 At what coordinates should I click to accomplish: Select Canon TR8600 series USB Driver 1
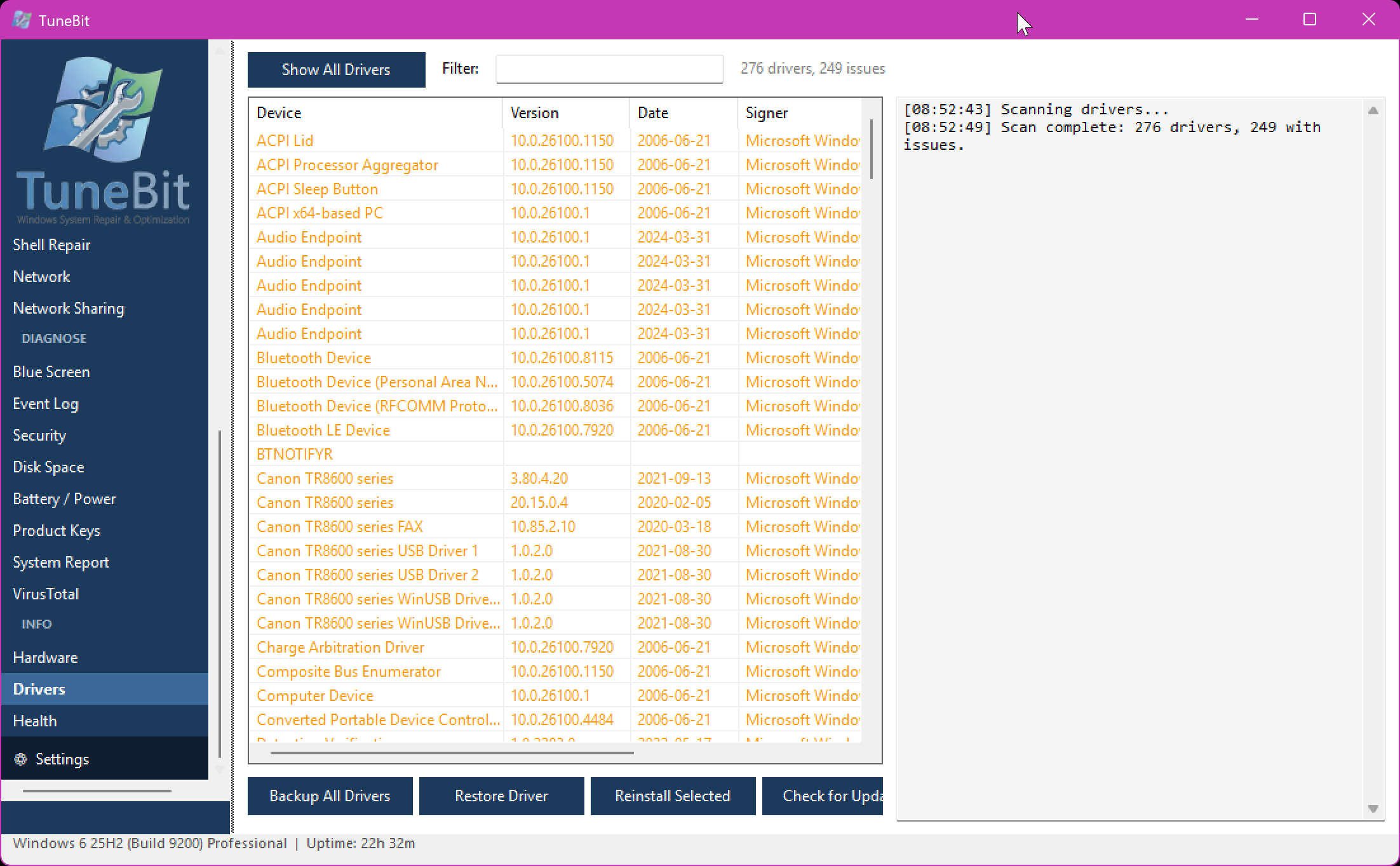pos(555,550)
